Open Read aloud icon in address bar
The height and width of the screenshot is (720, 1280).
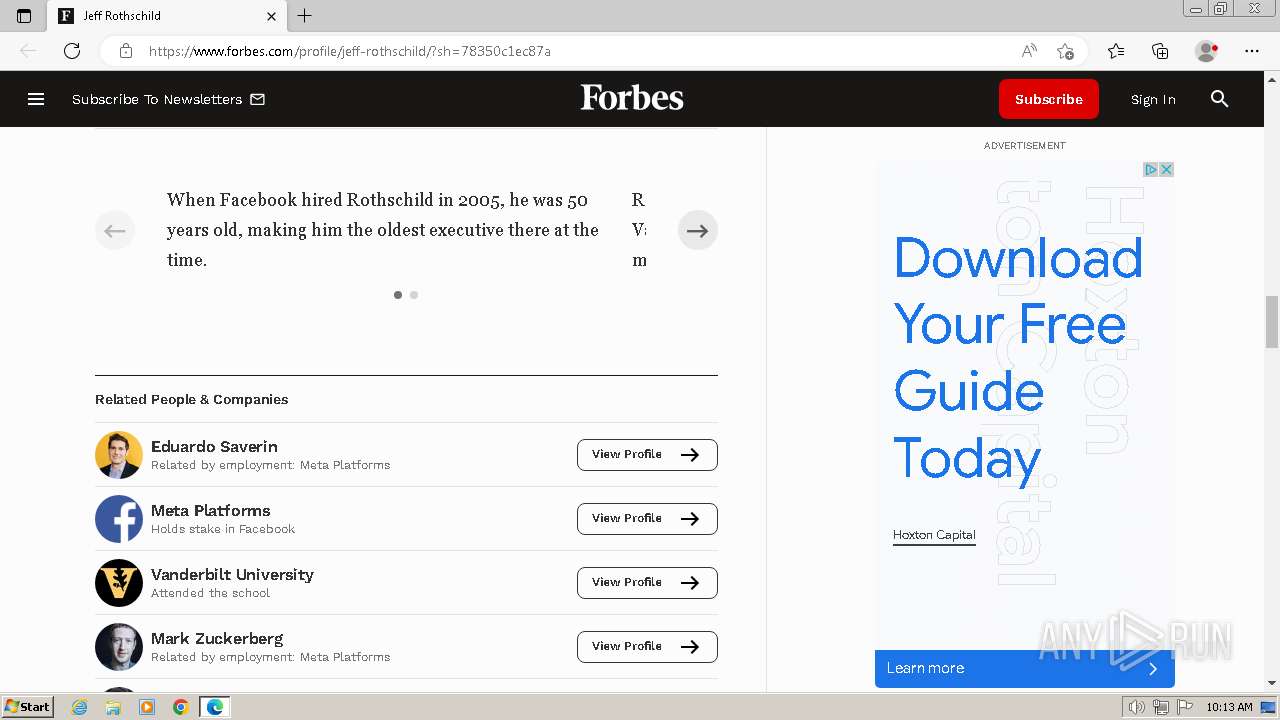coord(1029,51)
